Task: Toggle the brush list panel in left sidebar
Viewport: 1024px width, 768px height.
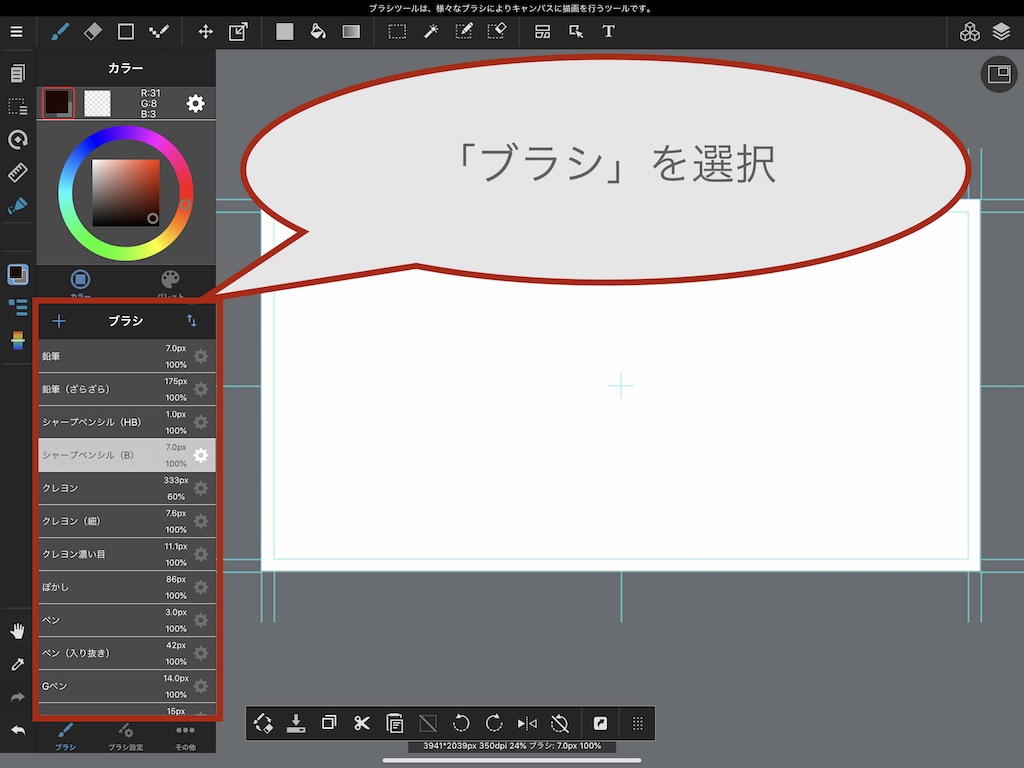Action: (x=17, y=307)
